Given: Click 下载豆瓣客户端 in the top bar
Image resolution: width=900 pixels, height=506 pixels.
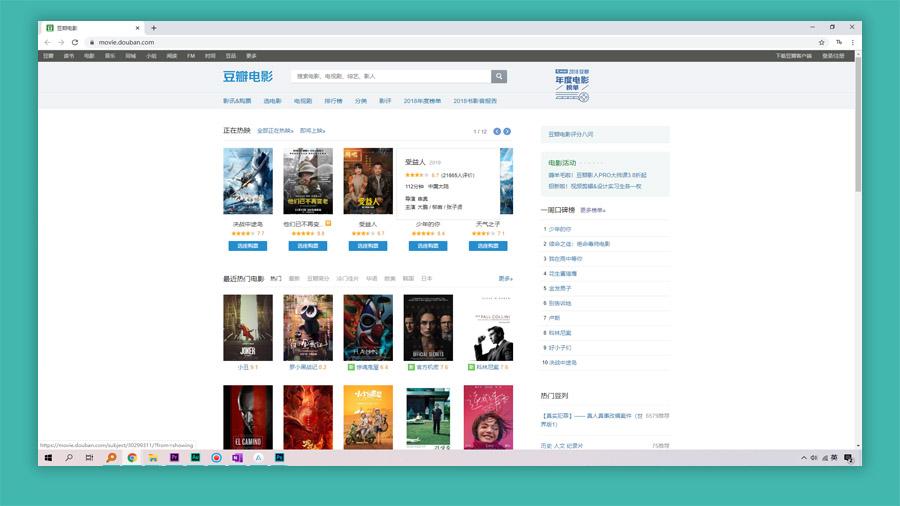Looking at the screenshot, I should pos(794,56).
